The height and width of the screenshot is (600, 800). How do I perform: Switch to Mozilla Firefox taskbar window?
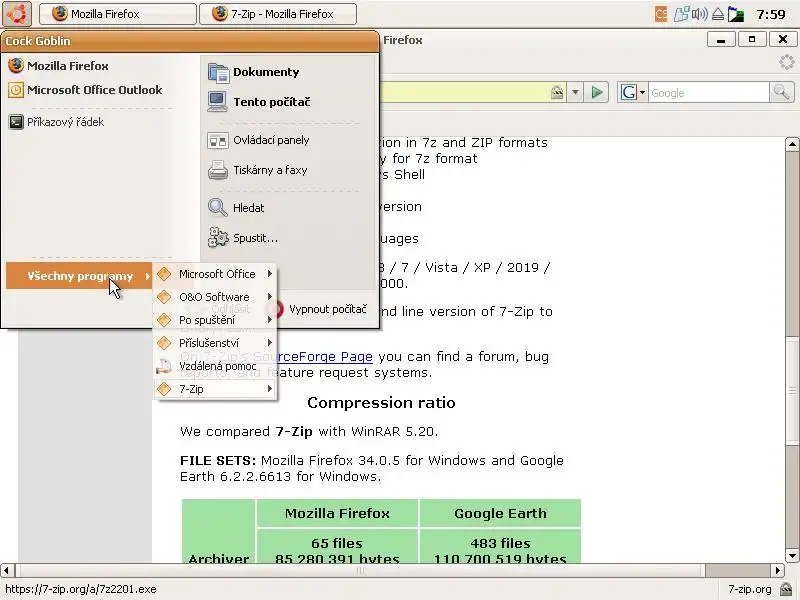click(x=117, y=14)
